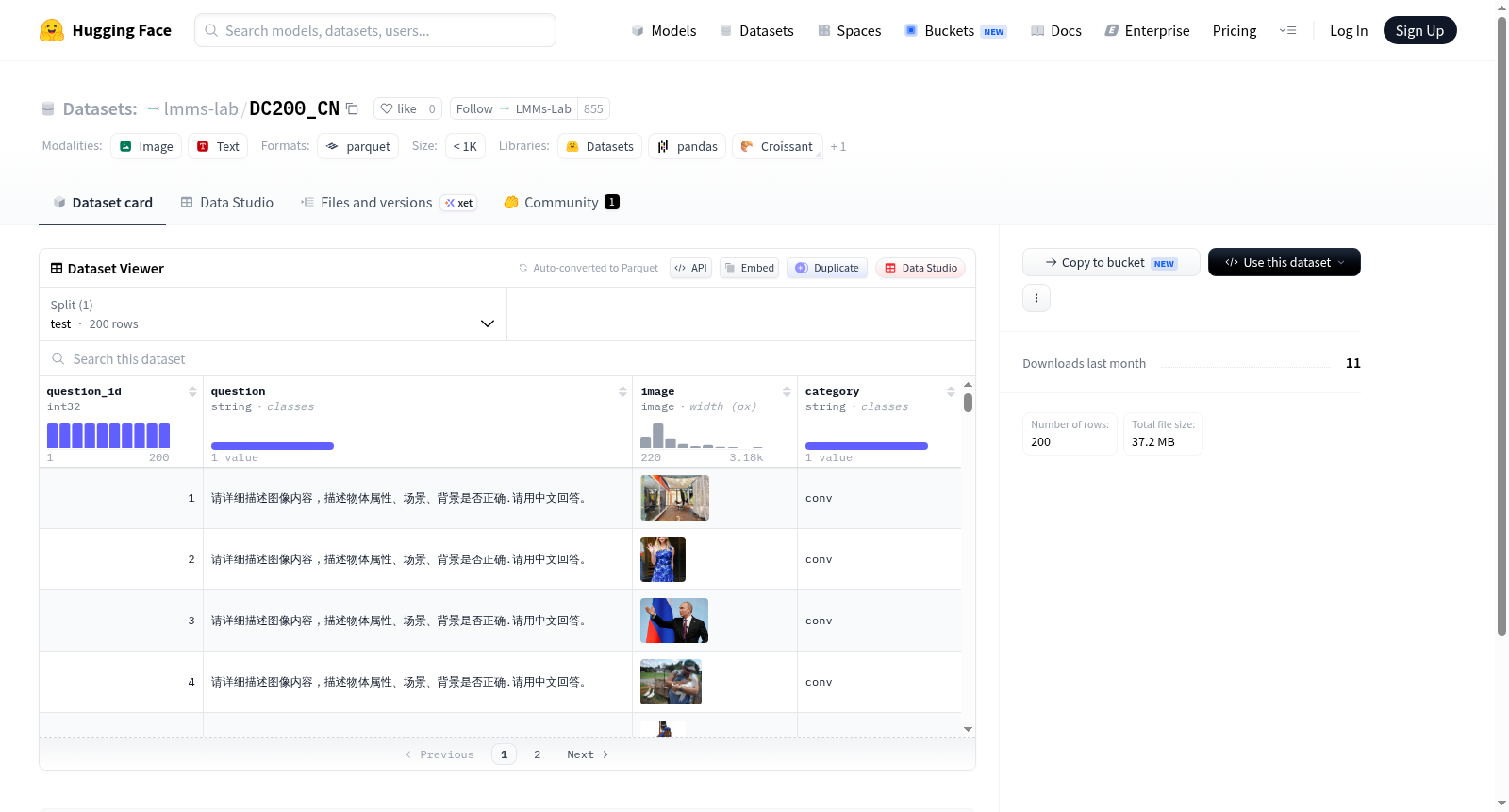Click the Log In link
This screenshot has width=1509, height=812.
point(1349,31)
